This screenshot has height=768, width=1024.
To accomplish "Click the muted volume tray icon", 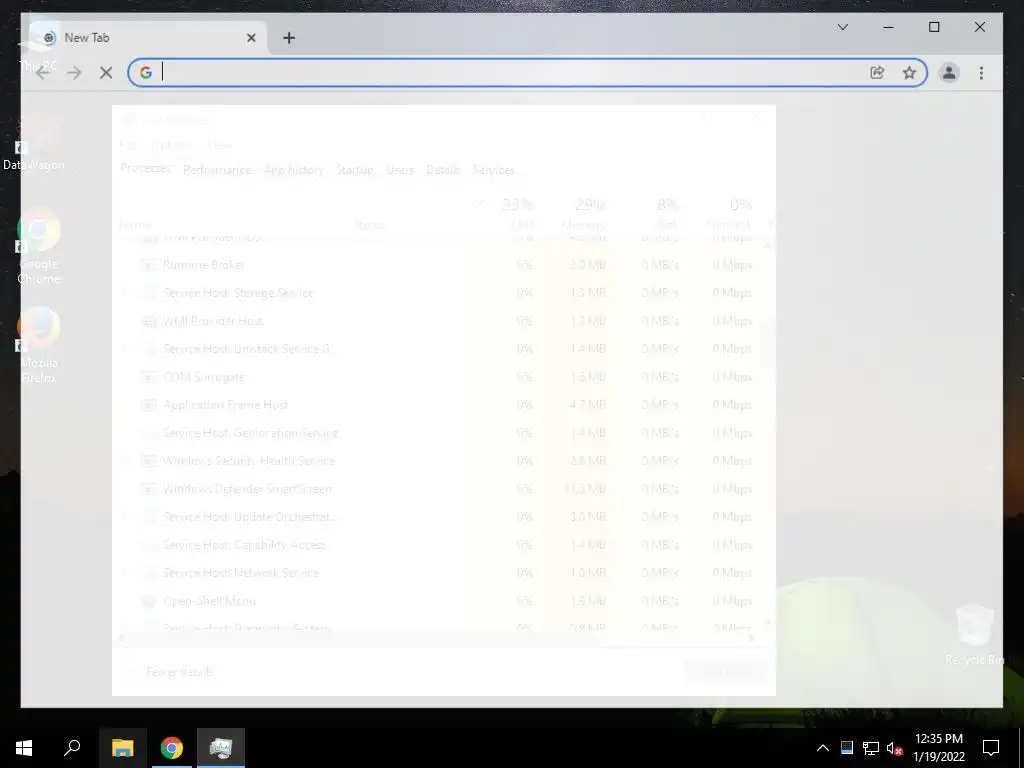I will coord(895,748).
